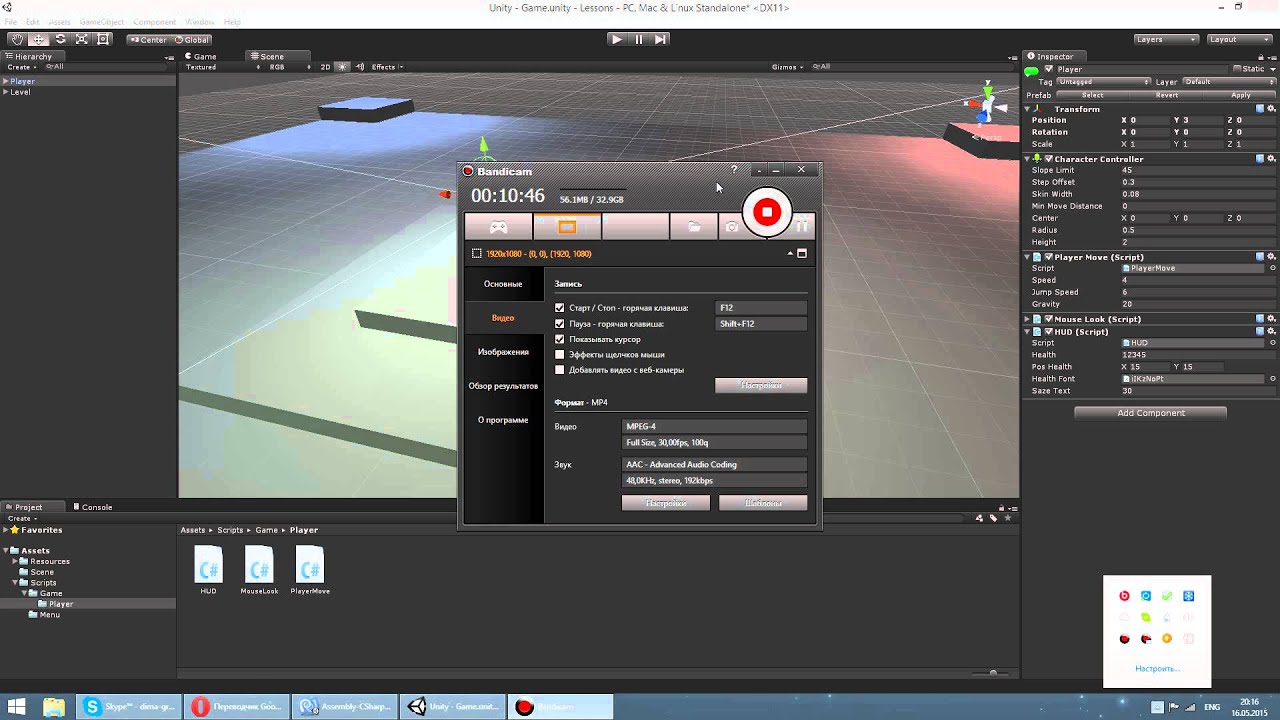Uncheck Показывать курсор checkbox

pos(560,339)
